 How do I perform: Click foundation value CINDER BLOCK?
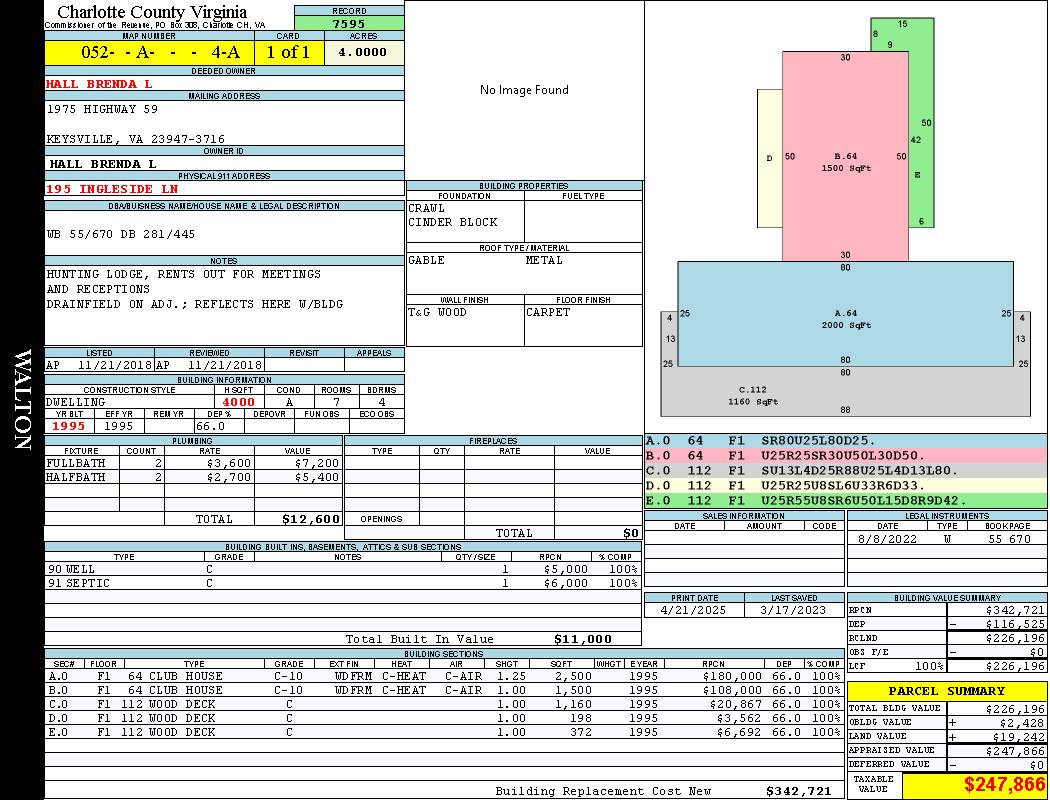(x=453, y=222)
